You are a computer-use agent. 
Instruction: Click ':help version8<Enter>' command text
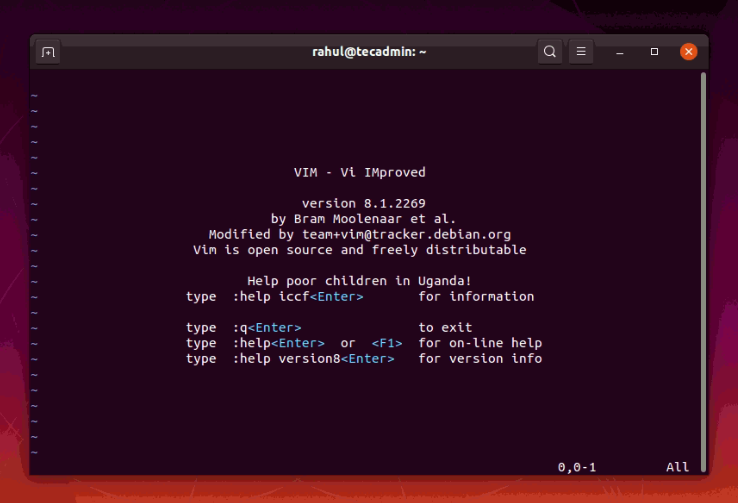coord(313,359)
